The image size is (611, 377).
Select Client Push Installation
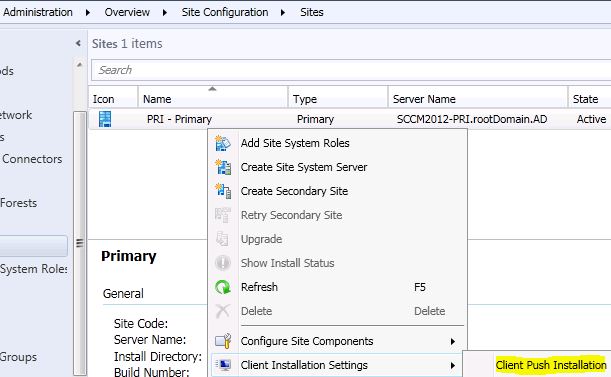click(551, 365)
